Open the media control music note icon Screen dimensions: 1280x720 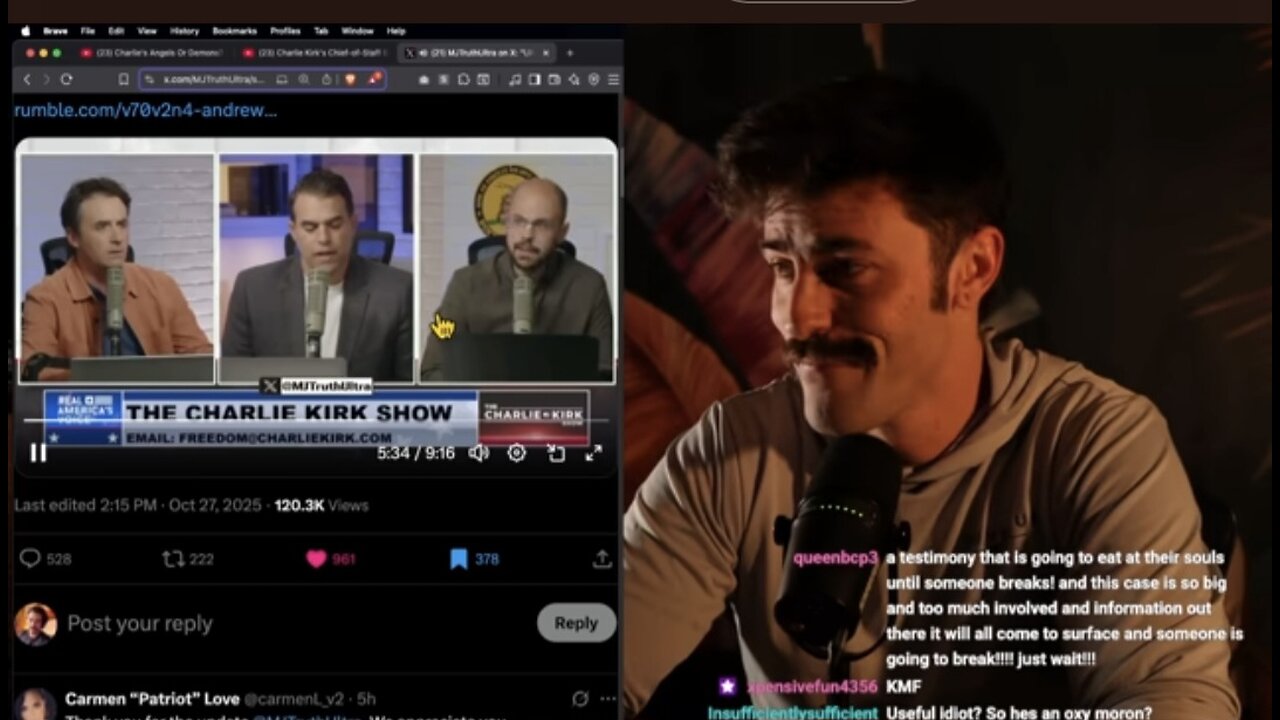(x=515, y=79)
